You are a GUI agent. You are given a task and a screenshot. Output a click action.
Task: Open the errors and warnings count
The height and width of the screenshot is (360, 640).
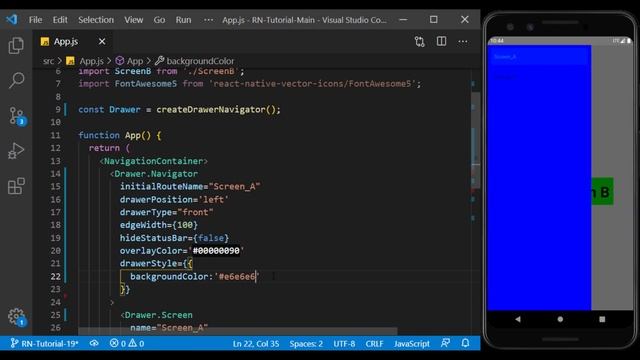pyautogui.click(x=127, y=344)
